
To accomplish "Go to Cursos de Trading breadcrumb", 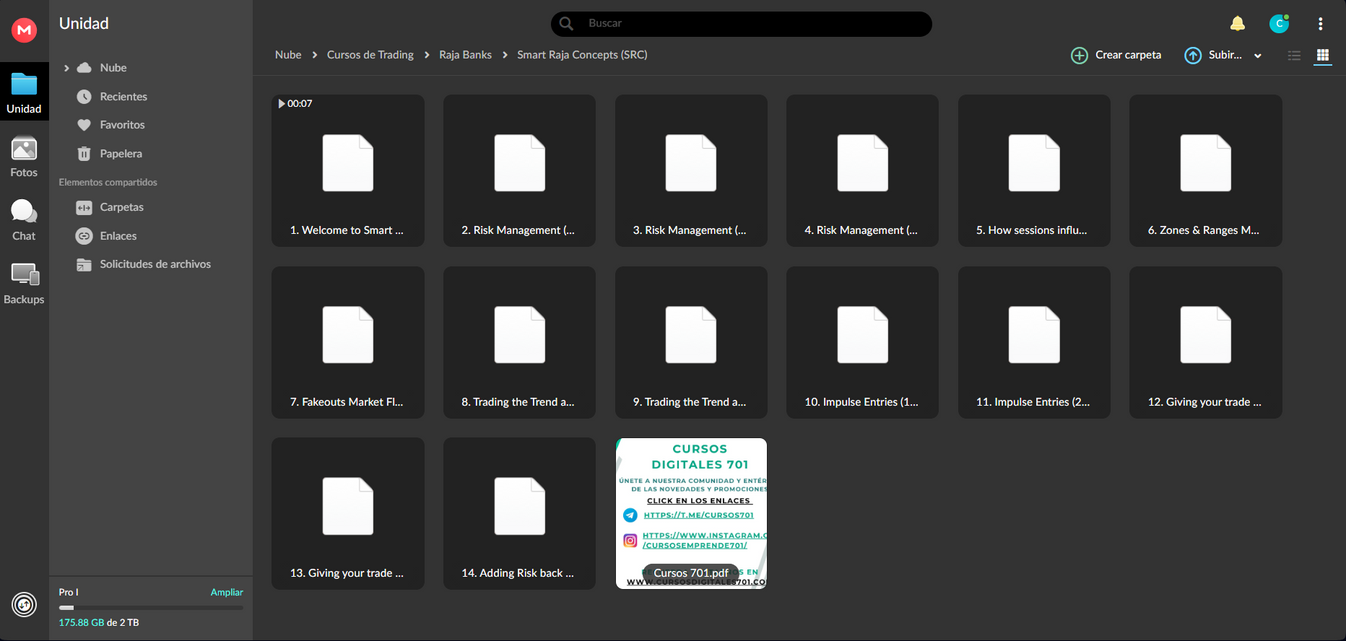I will click(x=370, y=55).
